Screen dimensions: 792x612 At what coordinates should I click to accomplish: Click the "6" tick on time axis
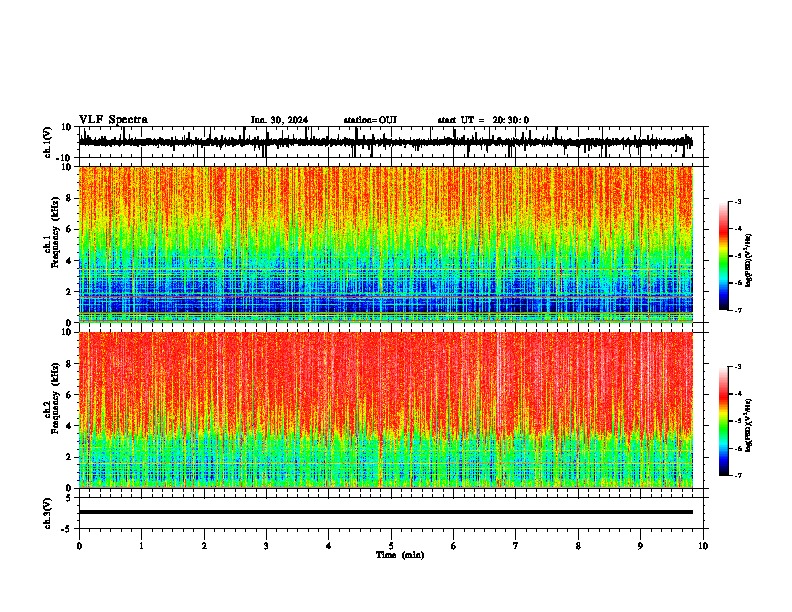click(454, 546)
